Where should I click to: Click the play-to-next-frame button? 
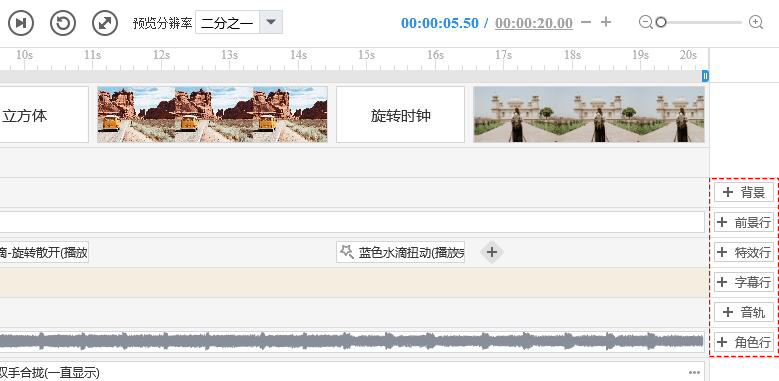pos(21,23)
